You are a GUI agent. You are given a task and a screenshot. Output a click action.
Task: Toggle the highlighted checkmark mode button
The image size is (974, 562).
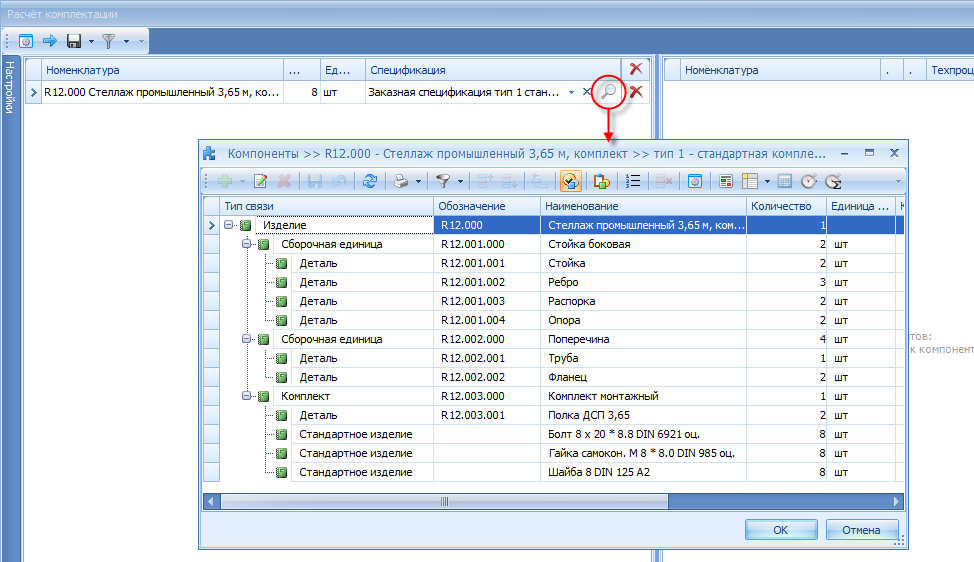570,181
